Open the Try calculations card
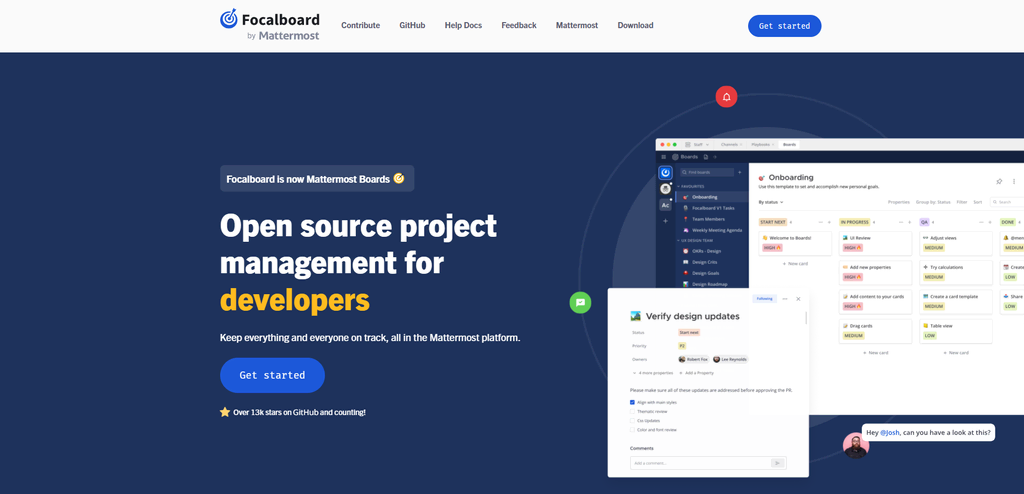 pyautogui.click(x=956, y=272)
